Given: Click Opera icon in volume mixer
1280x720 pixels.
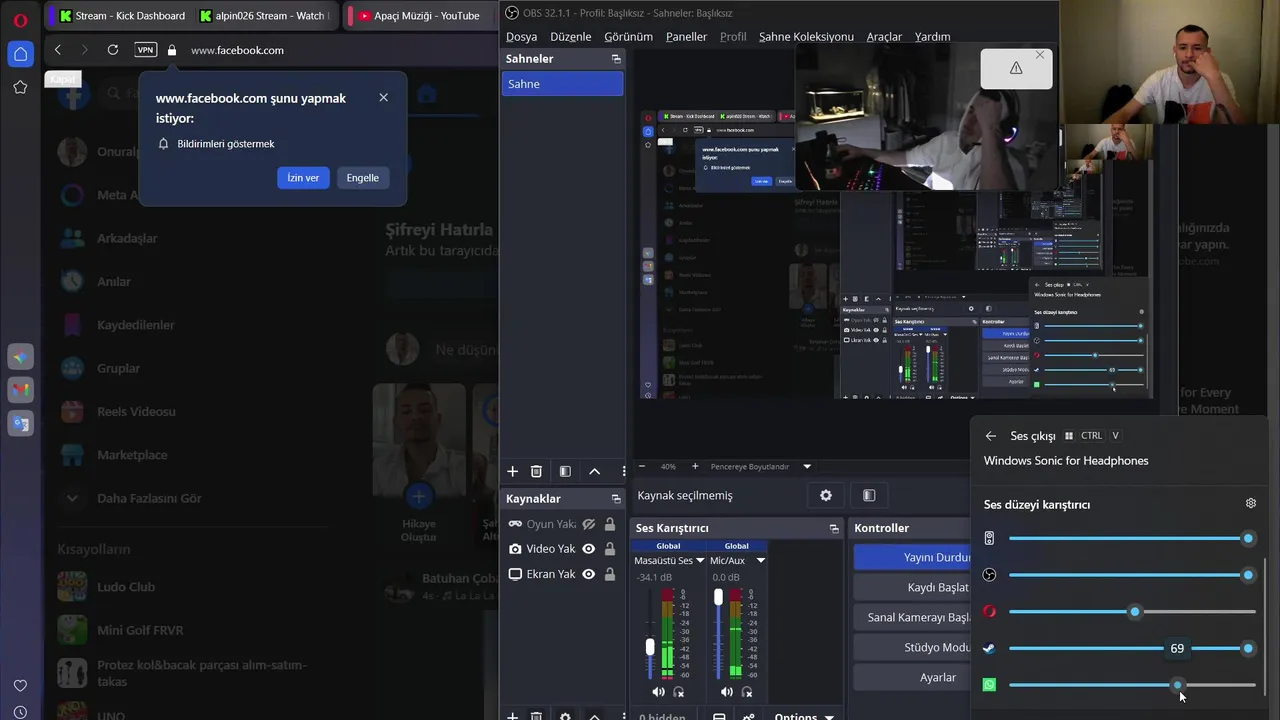Looking at the screenshot, I should [989, 611].
